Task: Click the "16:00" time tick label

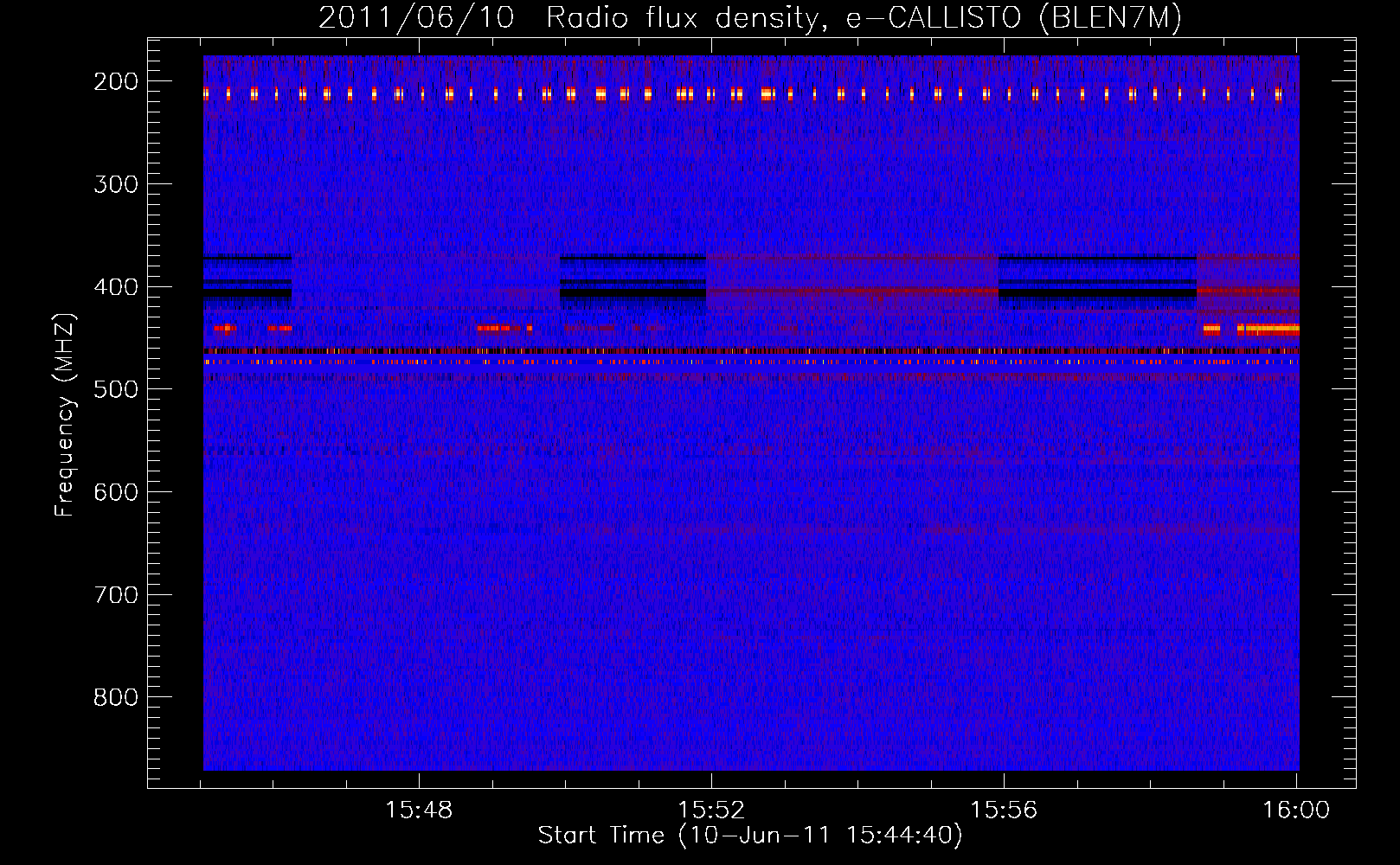Action: [x=1296, y=811]
